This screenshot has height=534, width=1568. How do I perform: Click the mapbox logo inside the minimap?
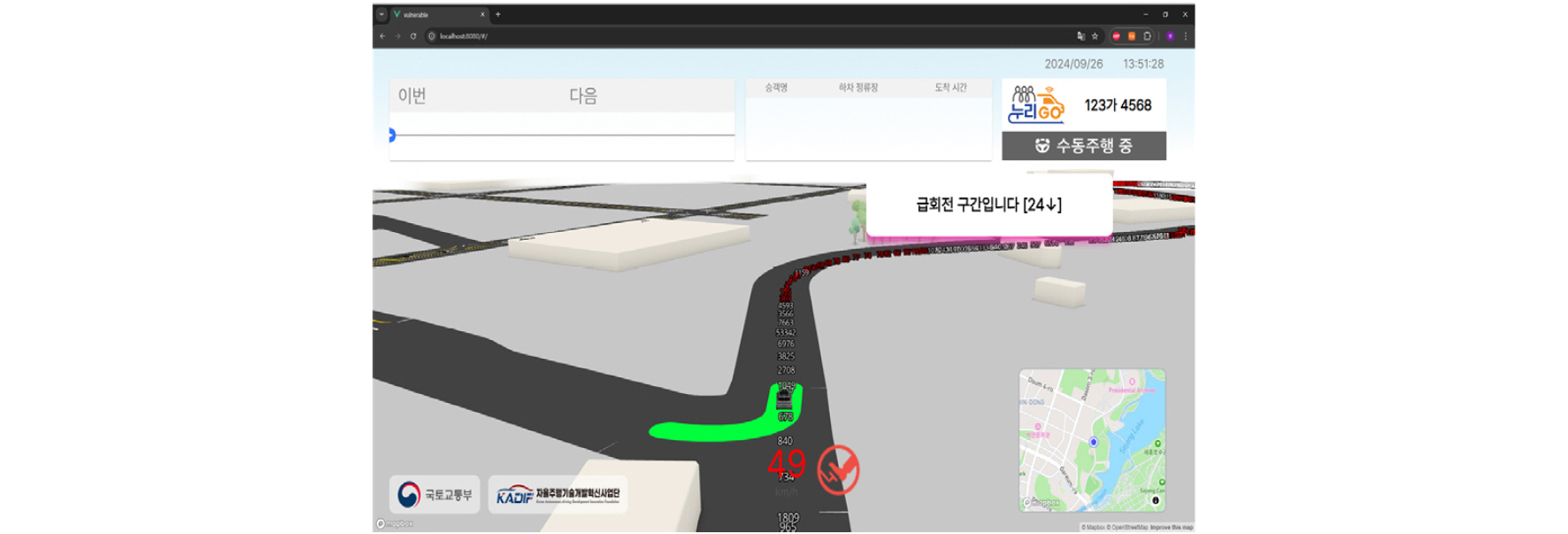pos(1042,502)
